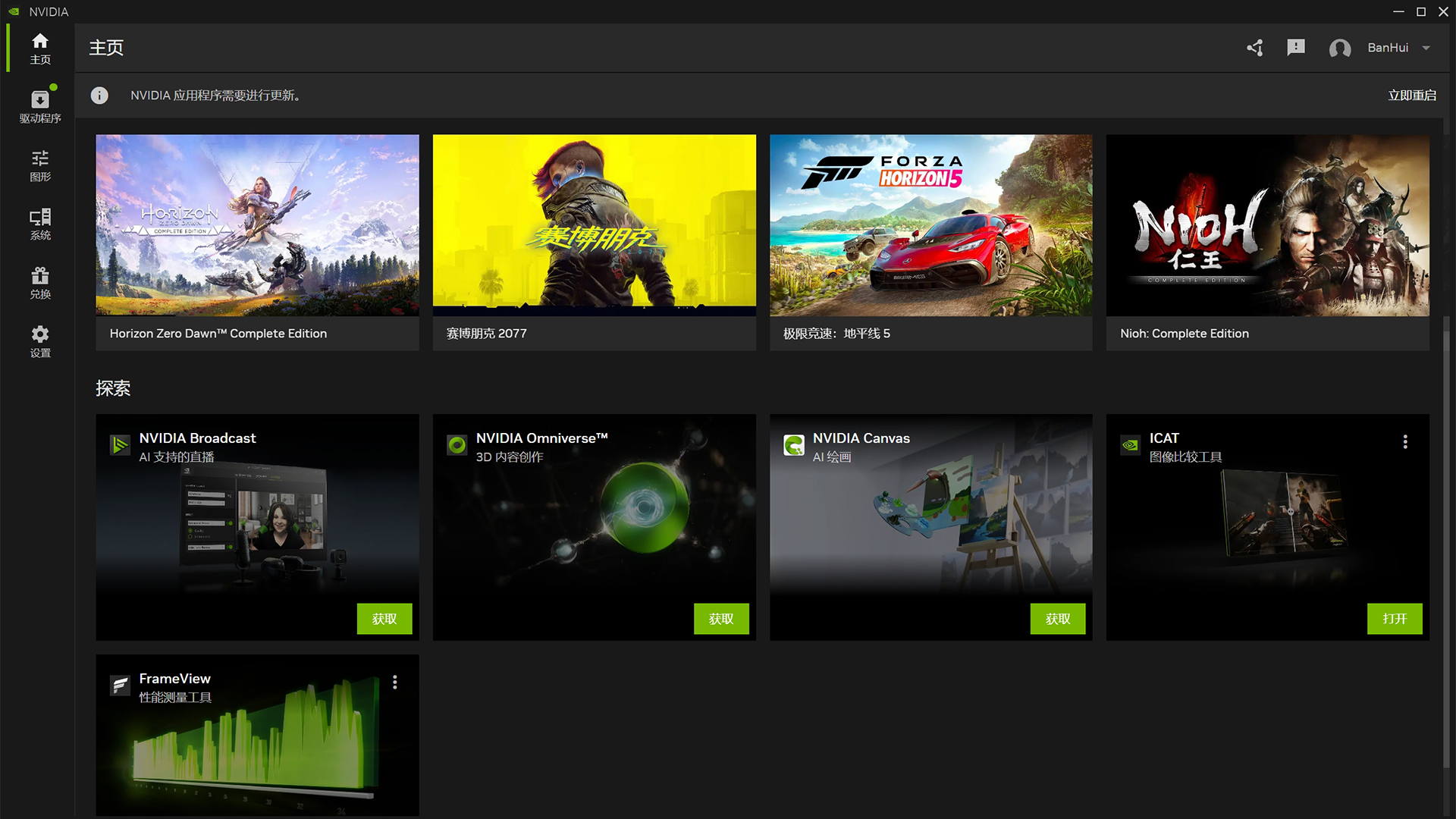Open Horizon Zero Dawn game thumbnail

coord(257,225)
